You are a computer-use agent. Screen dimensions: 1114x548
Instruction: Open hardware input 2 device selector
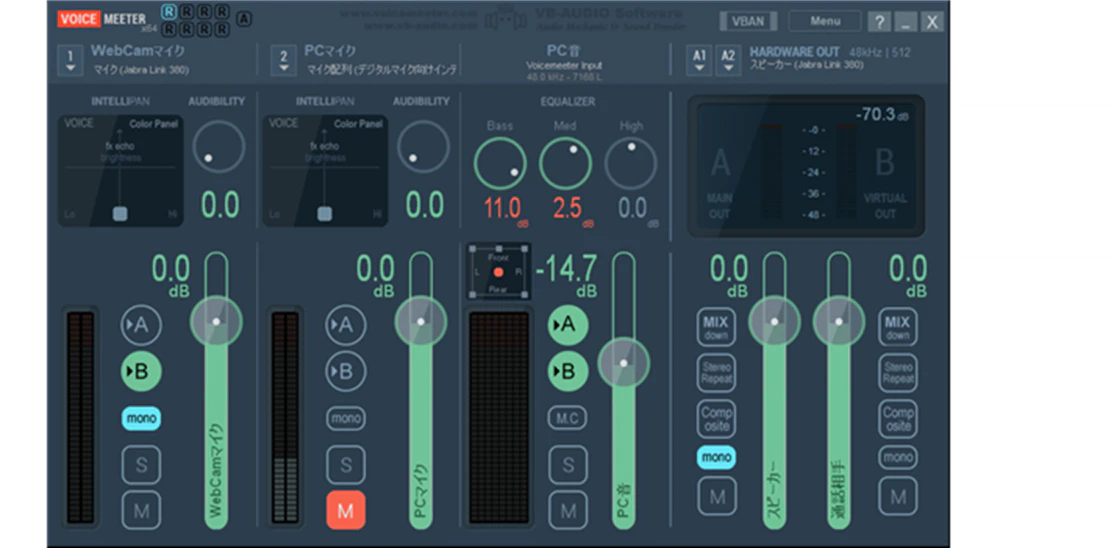pos(283,60)
